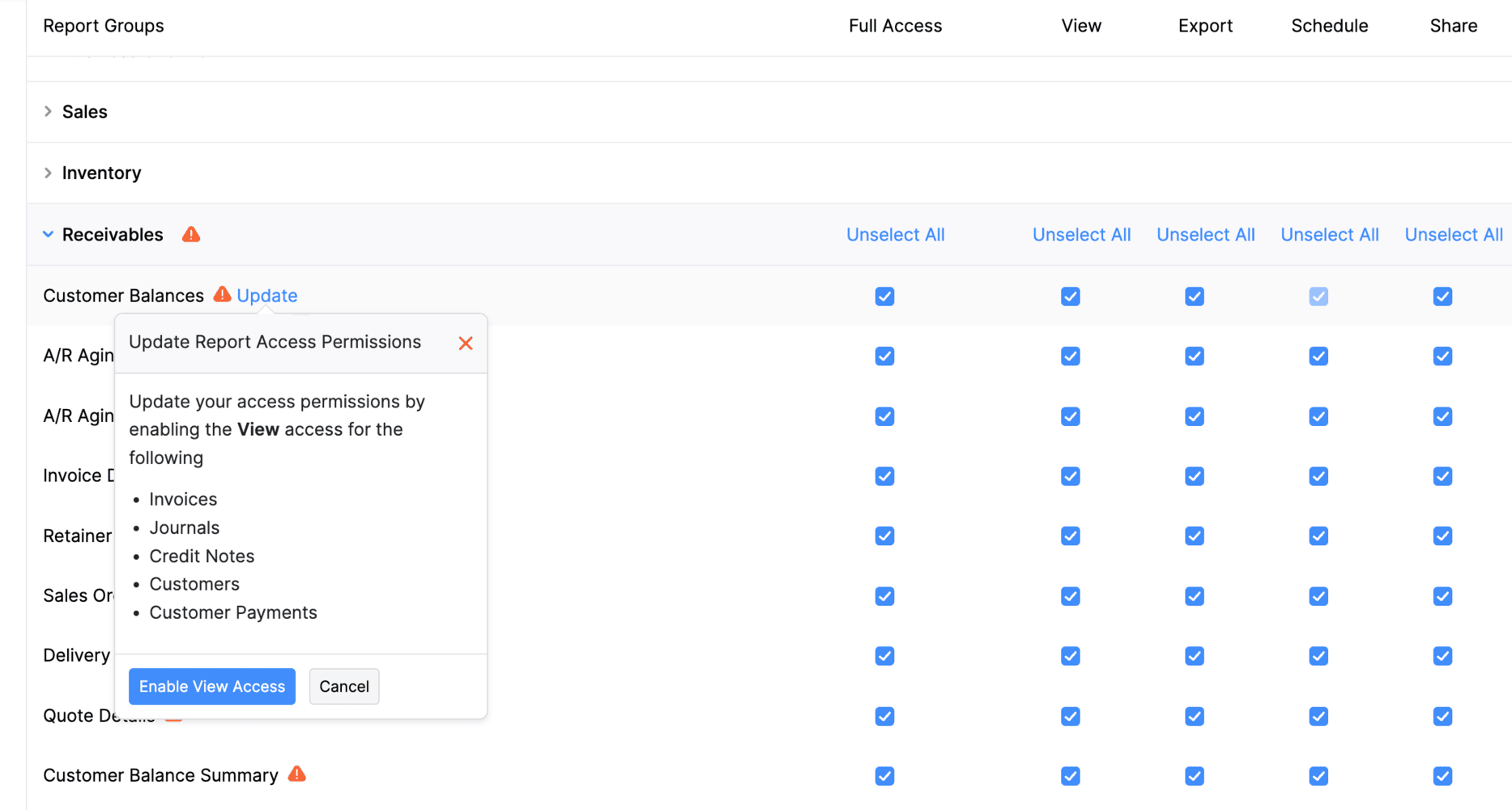Click the Customer Balances warning icon
The height and width of the screenshot is (810, 1512).
coord(222,295)
